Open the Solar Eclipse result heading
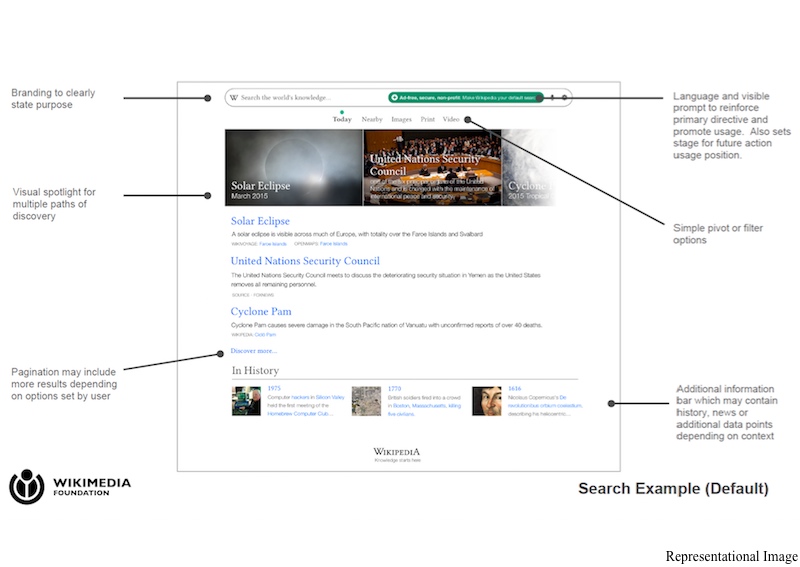The width and height of the screenshot is (800, 567). coord(260,221)
